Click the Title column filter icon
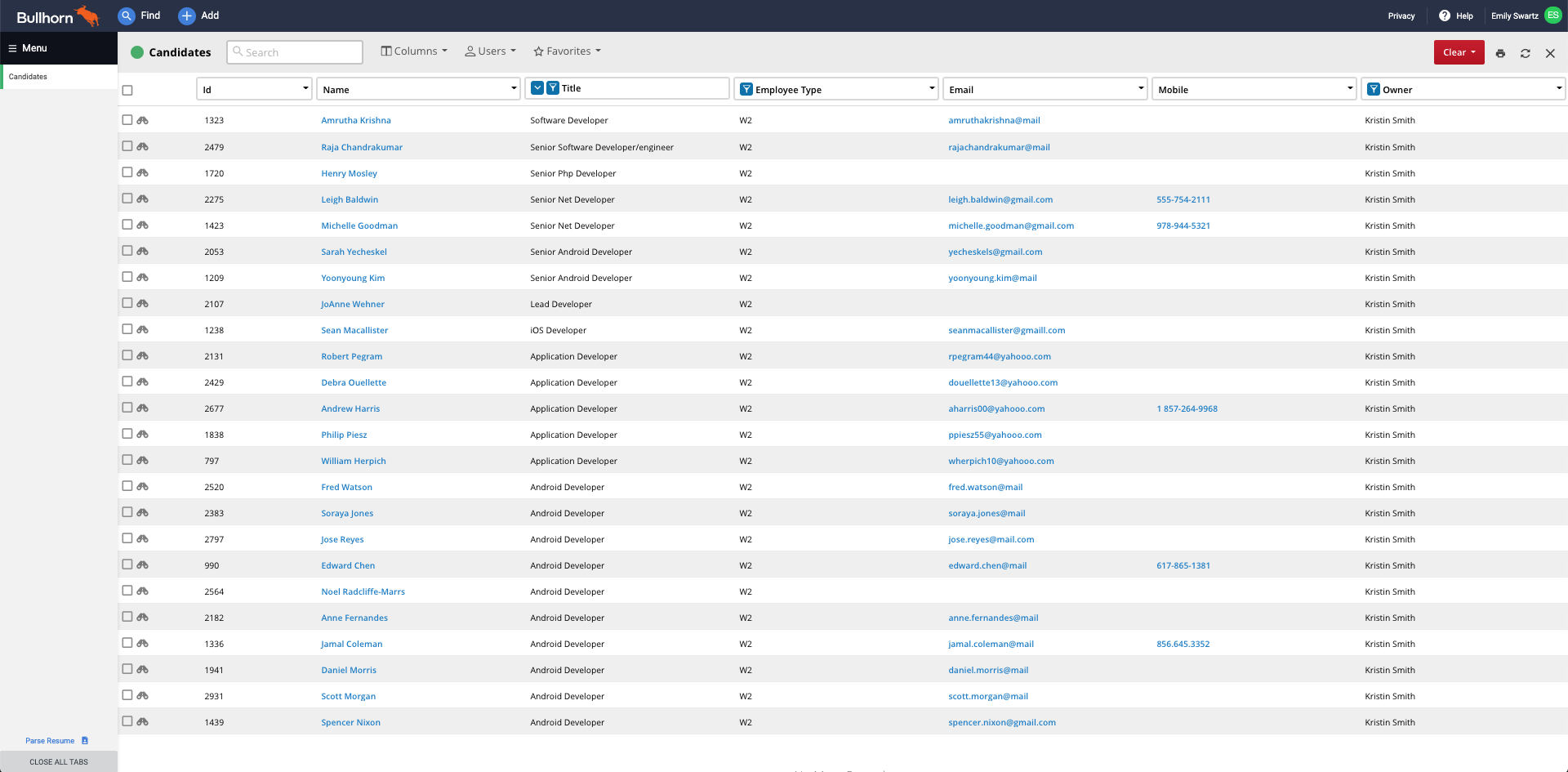1568x772 pixels. pyautogui.click(x=553, y=88)
